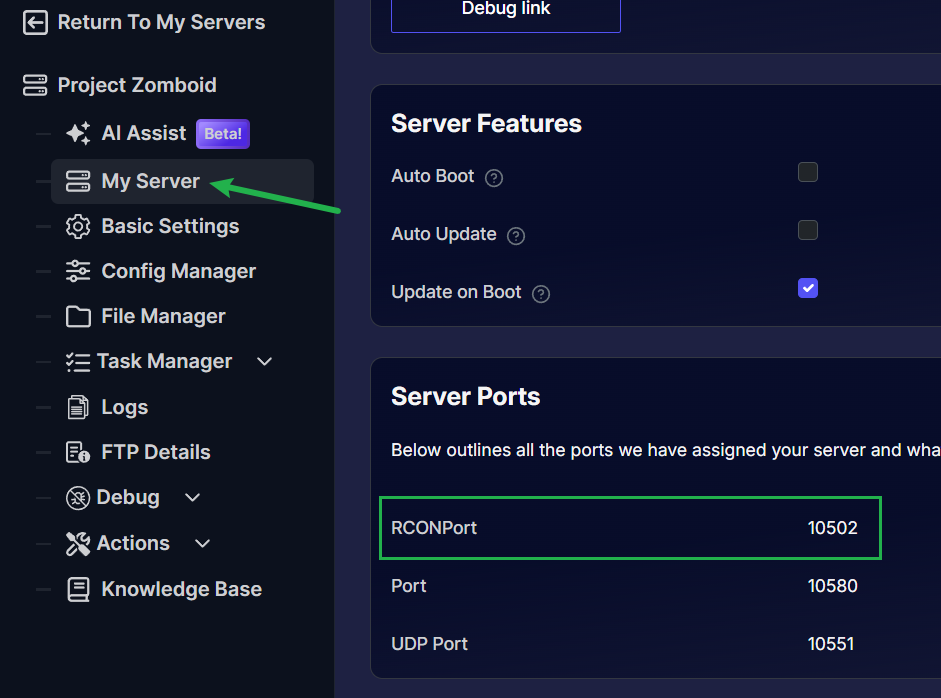Open Config Manager from the sidebar
Image resolution: width=941 pixels, height=698 pixels.
point(179,271)
